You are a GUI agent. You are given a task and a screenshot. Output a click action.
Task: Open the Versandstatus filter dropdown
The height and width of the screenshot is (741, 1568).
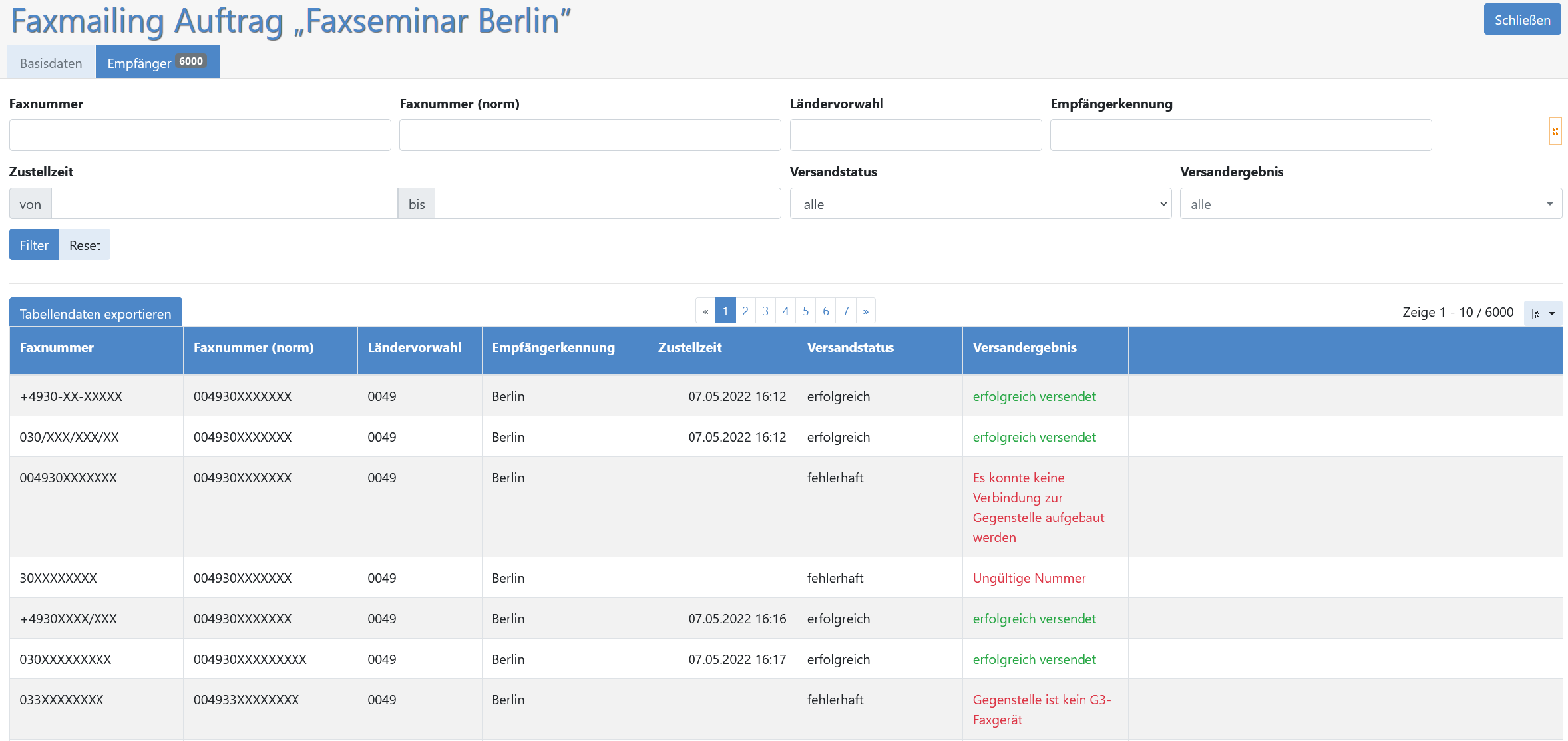point(980,204)
